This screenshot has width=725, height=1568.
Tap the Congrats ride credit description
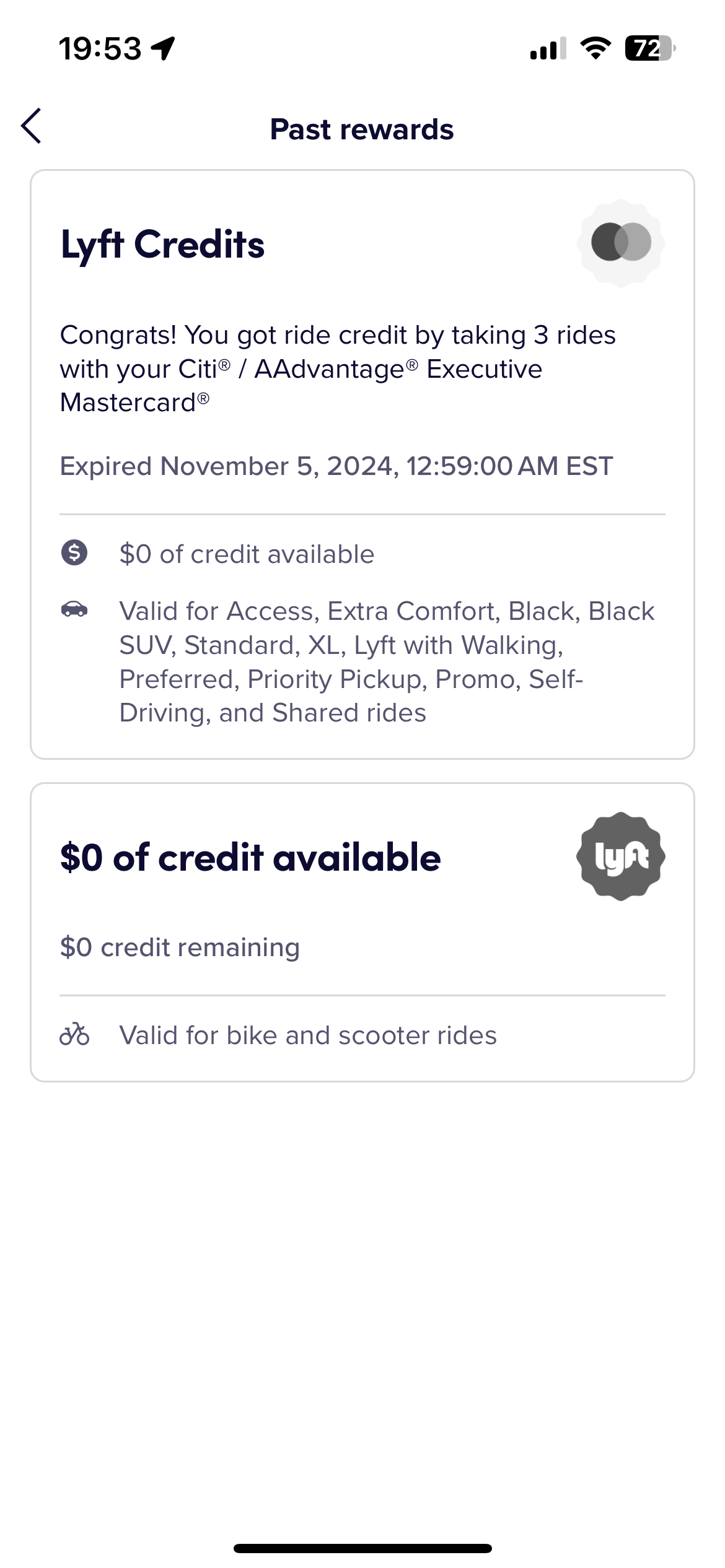338,368
